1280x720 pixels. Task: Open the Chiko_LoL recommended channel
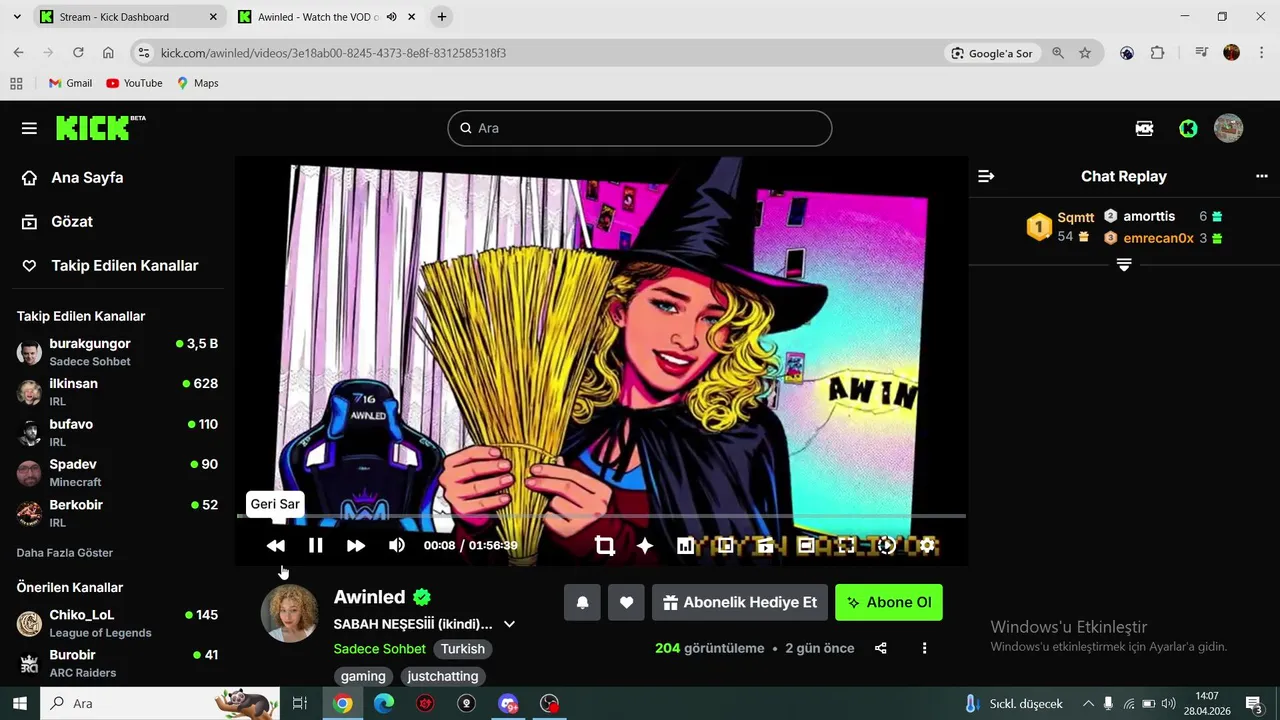click(117, 623)
